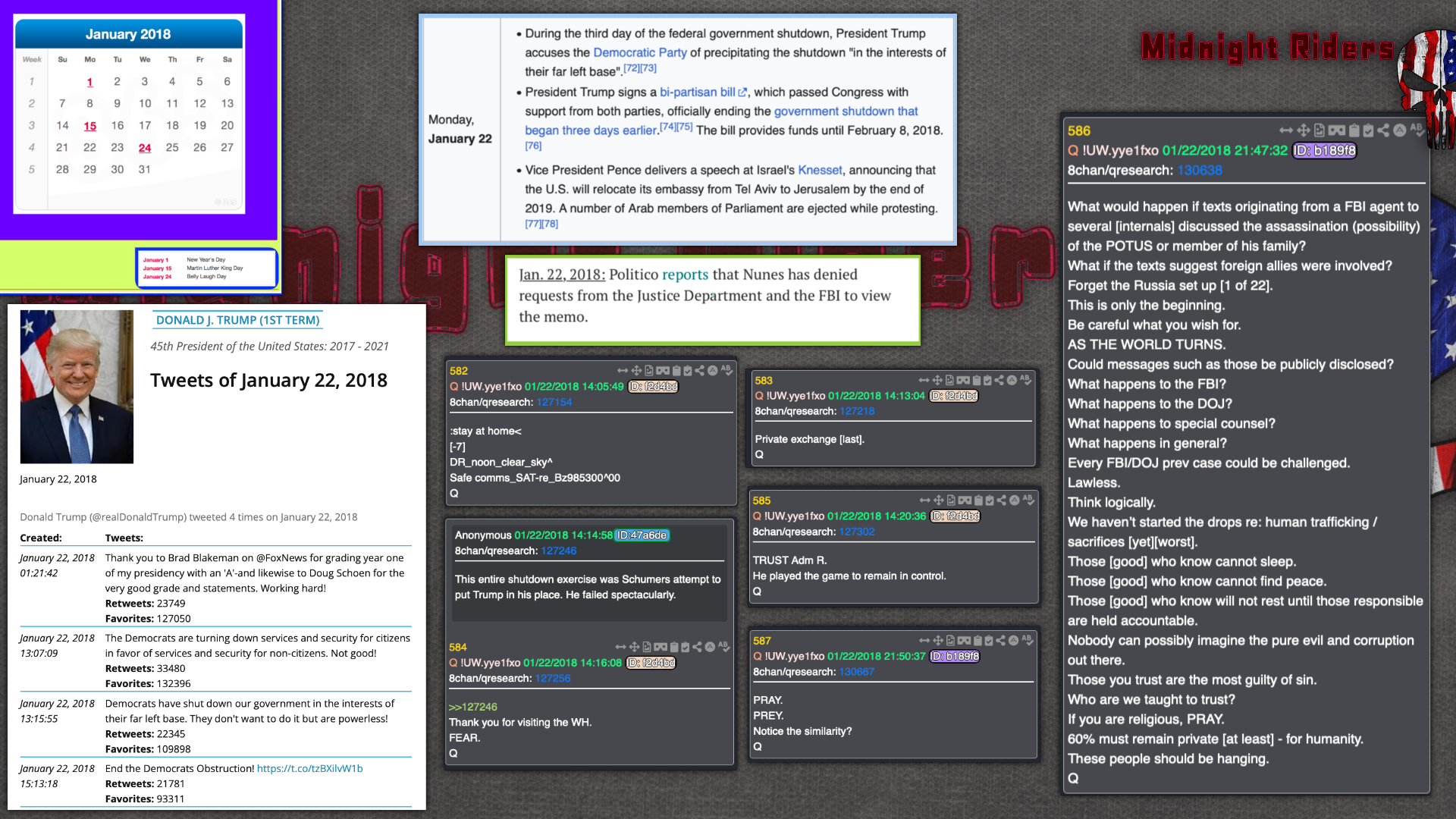Click the VR goggles icon on post 583
This screenshot has height=819, width=1456.
(x=963, y=380)
